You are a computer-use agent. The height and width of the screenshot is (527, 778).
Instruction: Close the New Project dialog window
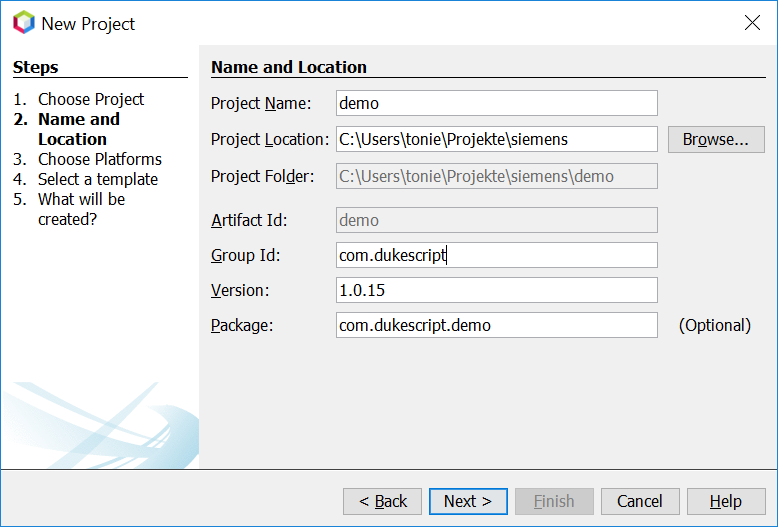click(x=752, y=23)
